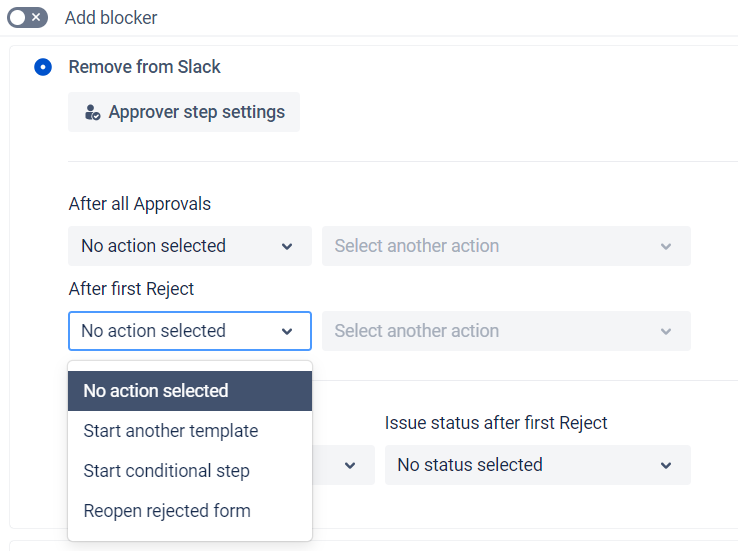This screenshot has width=738, height=551.
Task: Open Approver step settings
Action: [x=184, y=112]
